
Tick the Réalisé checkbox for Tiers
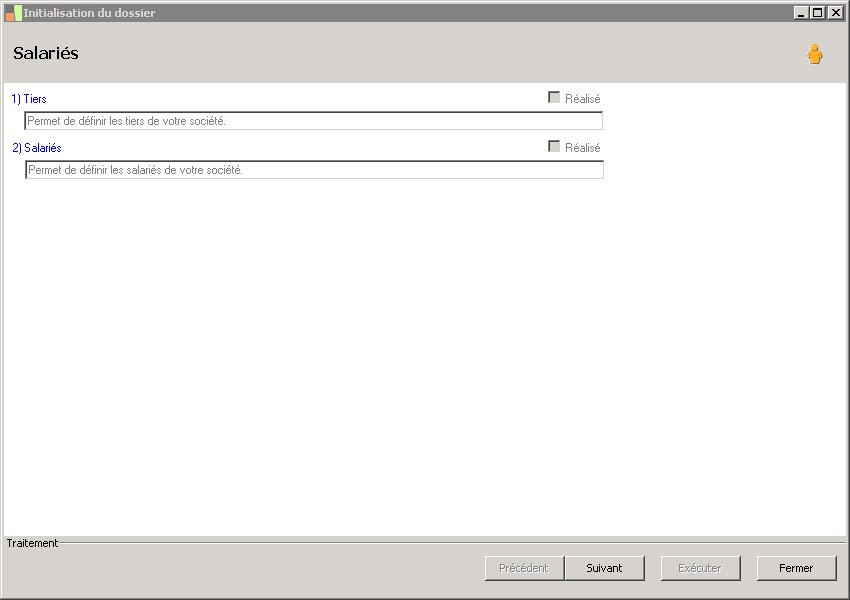[553, 98]
